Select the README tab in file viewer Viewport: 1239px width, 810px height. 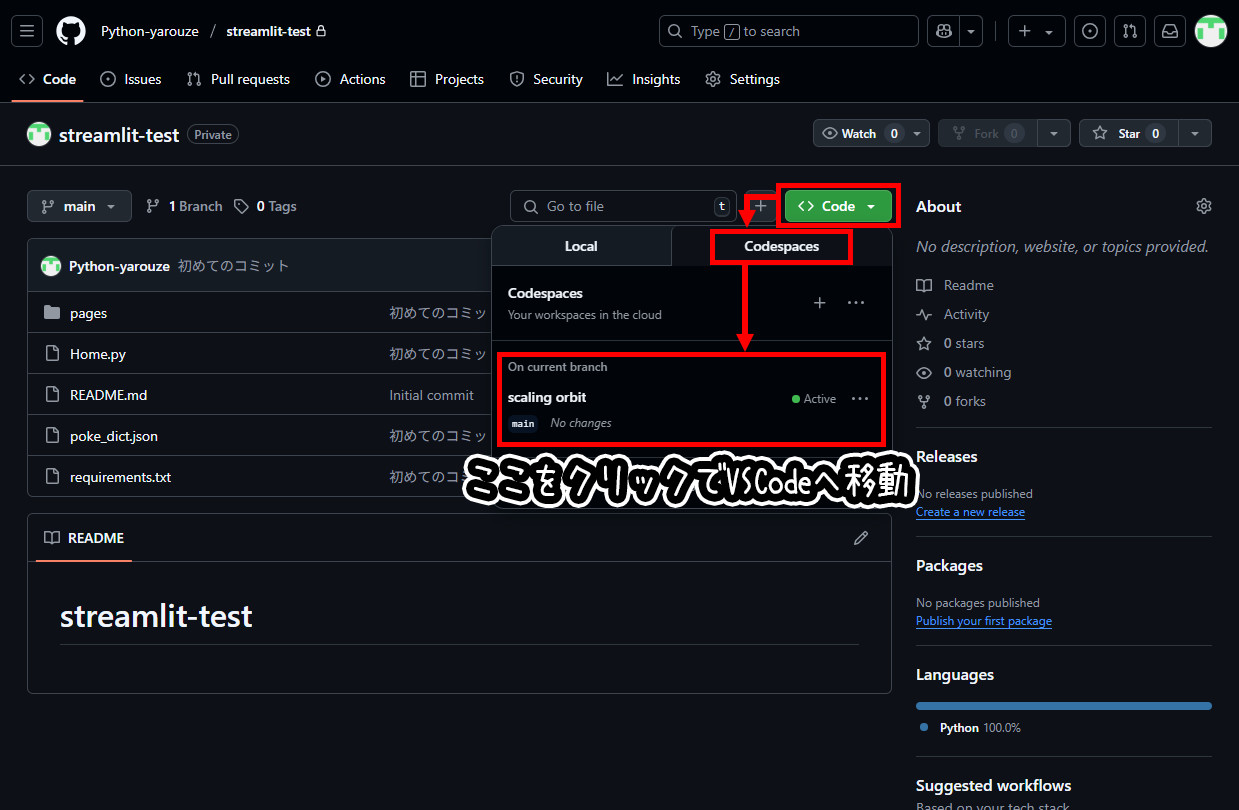(84, 538)
